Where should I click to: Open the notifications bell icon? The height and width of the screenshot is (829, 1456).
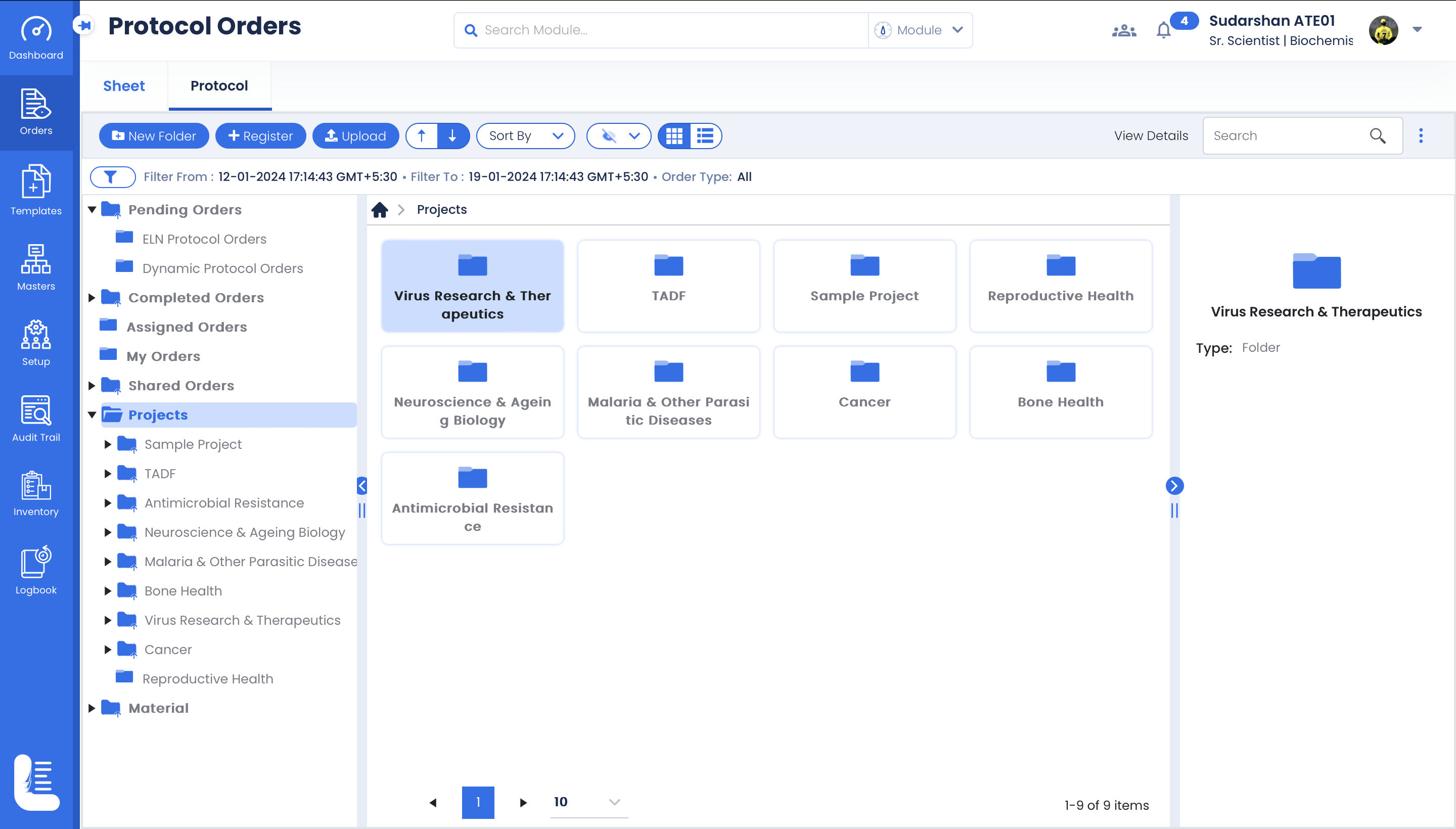point(1163,30)
